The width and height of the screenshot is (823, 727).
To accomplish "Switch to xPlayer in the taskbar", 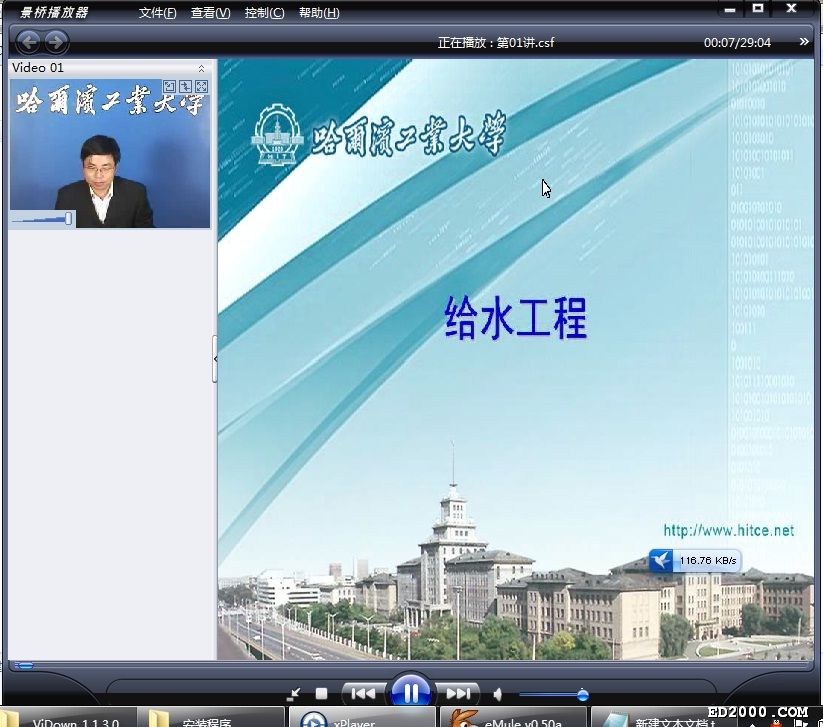I will pos(362,718).
